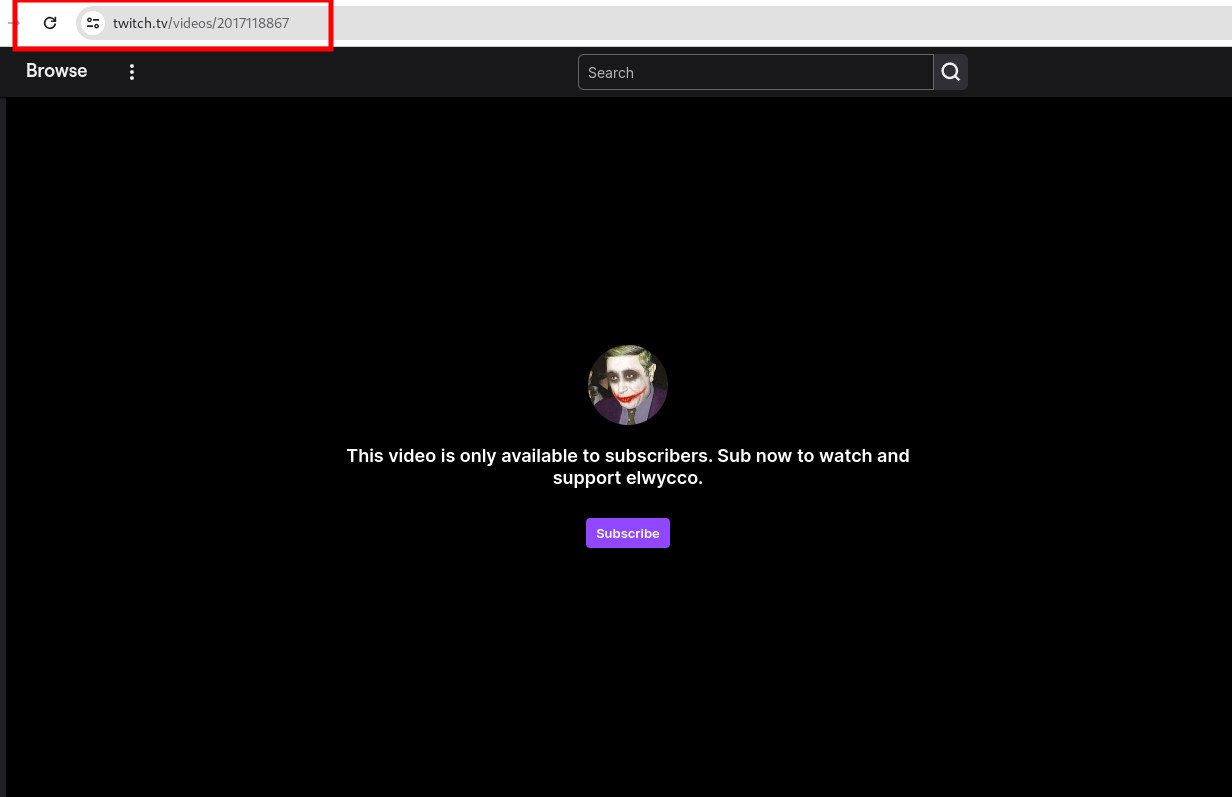Open elwycco's Joker profile avatar
Screen dimensions: 1232x797
tap(628, 385)
